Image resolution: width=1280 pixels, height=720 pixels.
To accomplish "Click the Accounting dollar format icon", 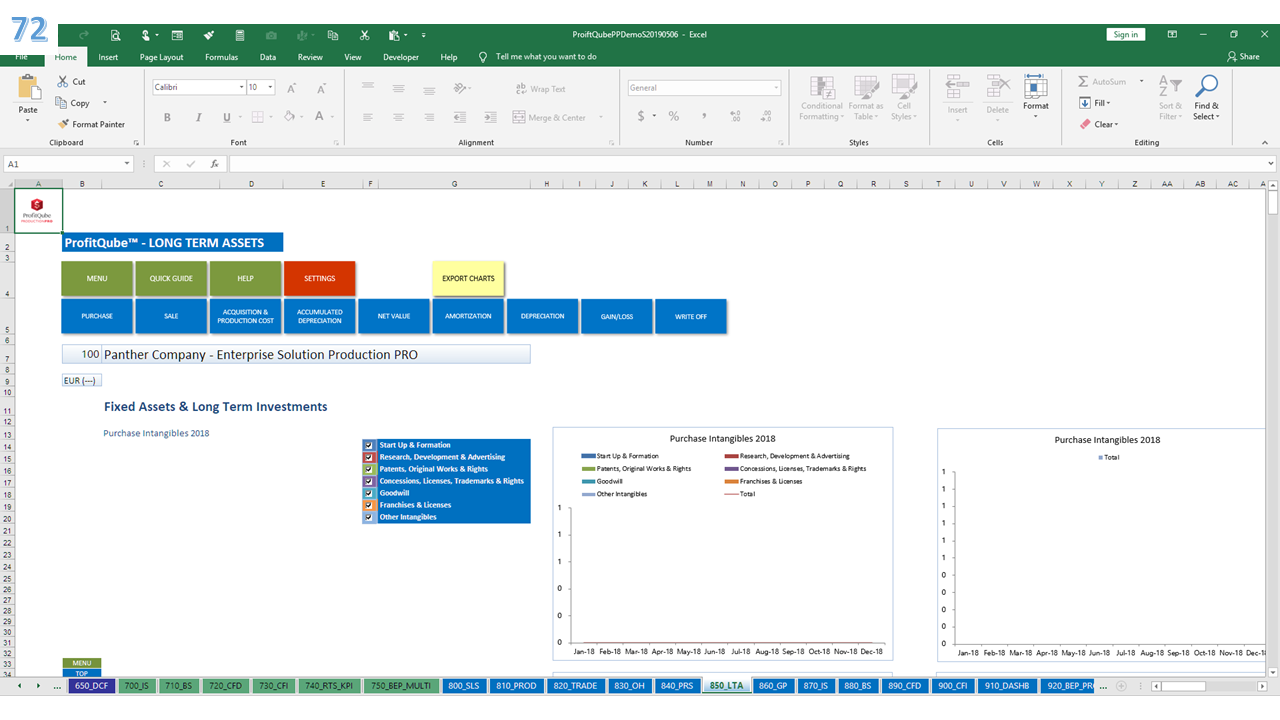I will coord(641,117).
